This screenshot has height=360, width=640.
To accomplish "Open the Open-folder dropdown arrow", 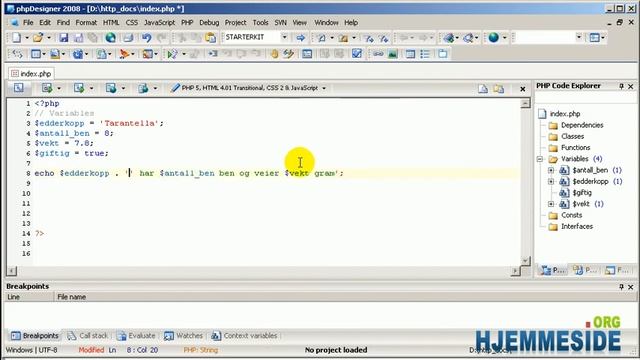I will coord(49,38).
